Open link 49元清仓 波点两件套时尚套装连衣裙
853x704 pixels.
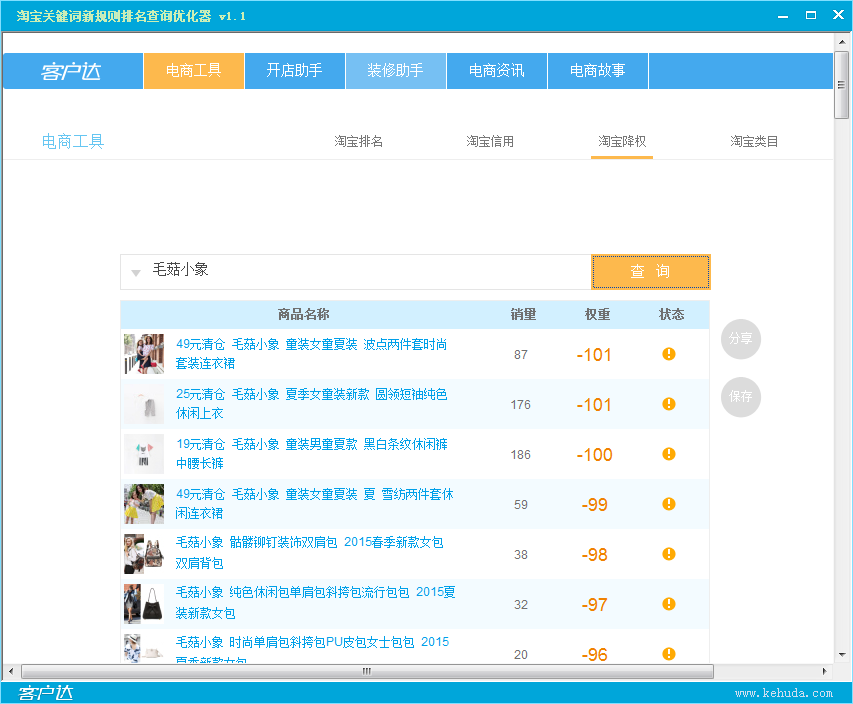[x=311, y=354]
